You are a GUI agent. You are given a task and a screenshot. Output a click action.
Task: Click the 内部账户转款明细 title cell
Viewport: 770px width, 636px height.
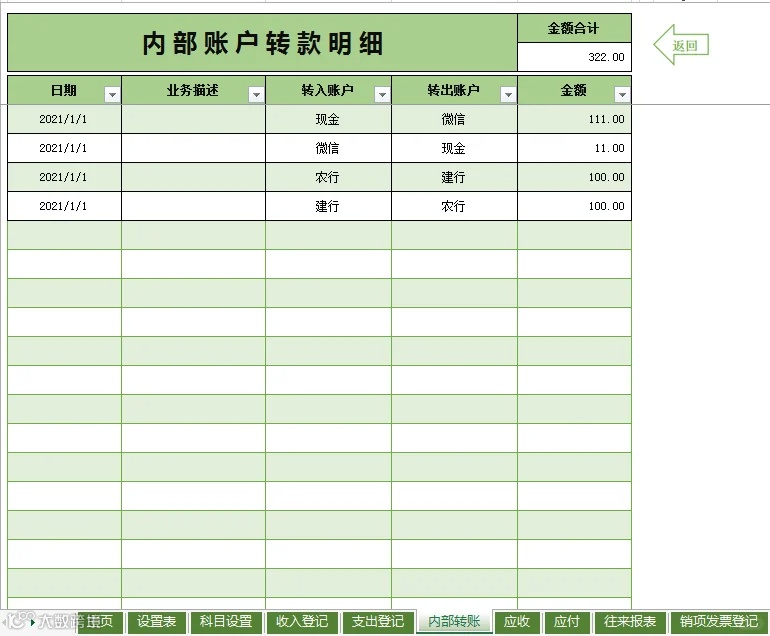pos(262,43)
